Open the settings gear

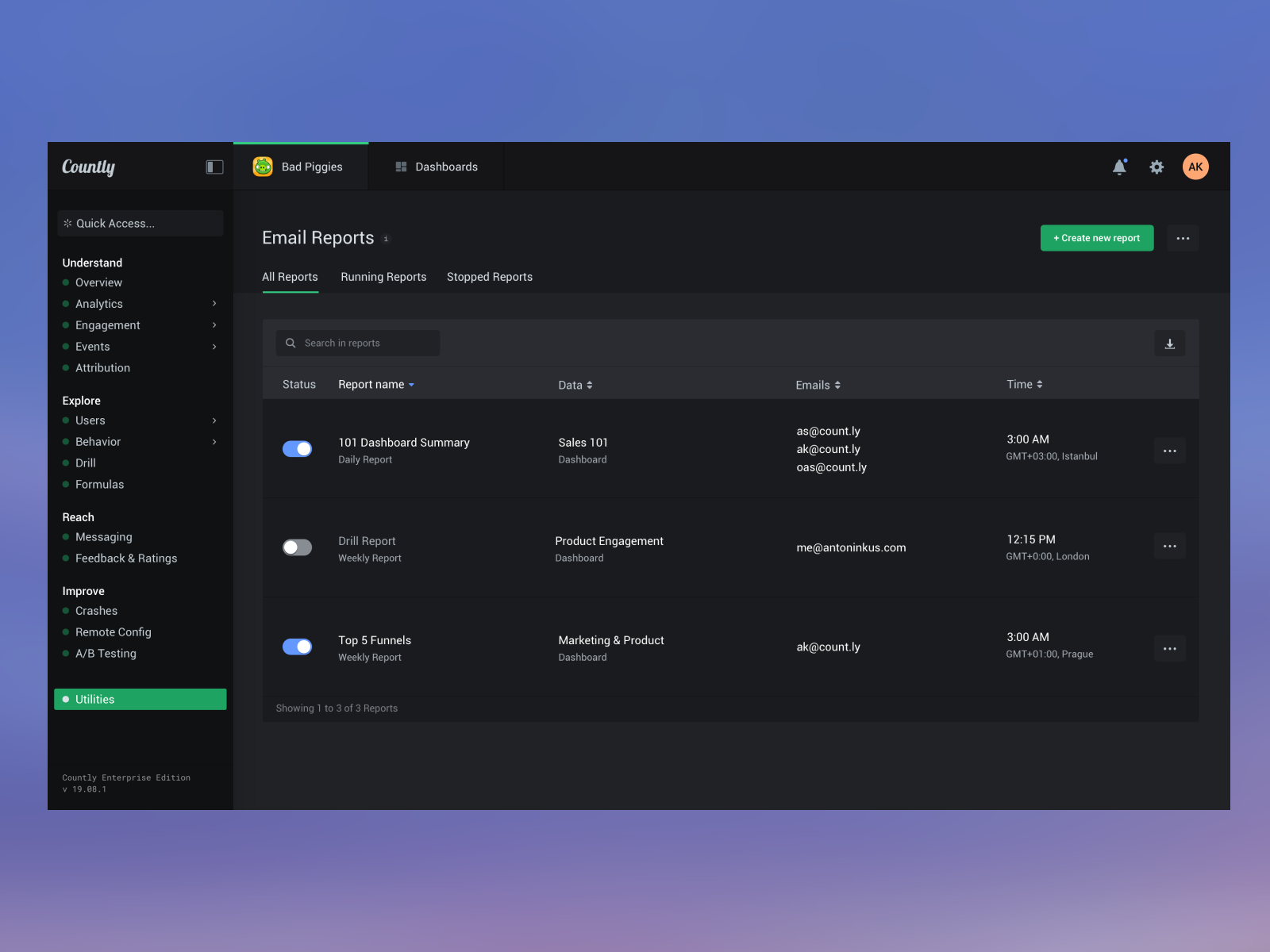point(1156,167)
